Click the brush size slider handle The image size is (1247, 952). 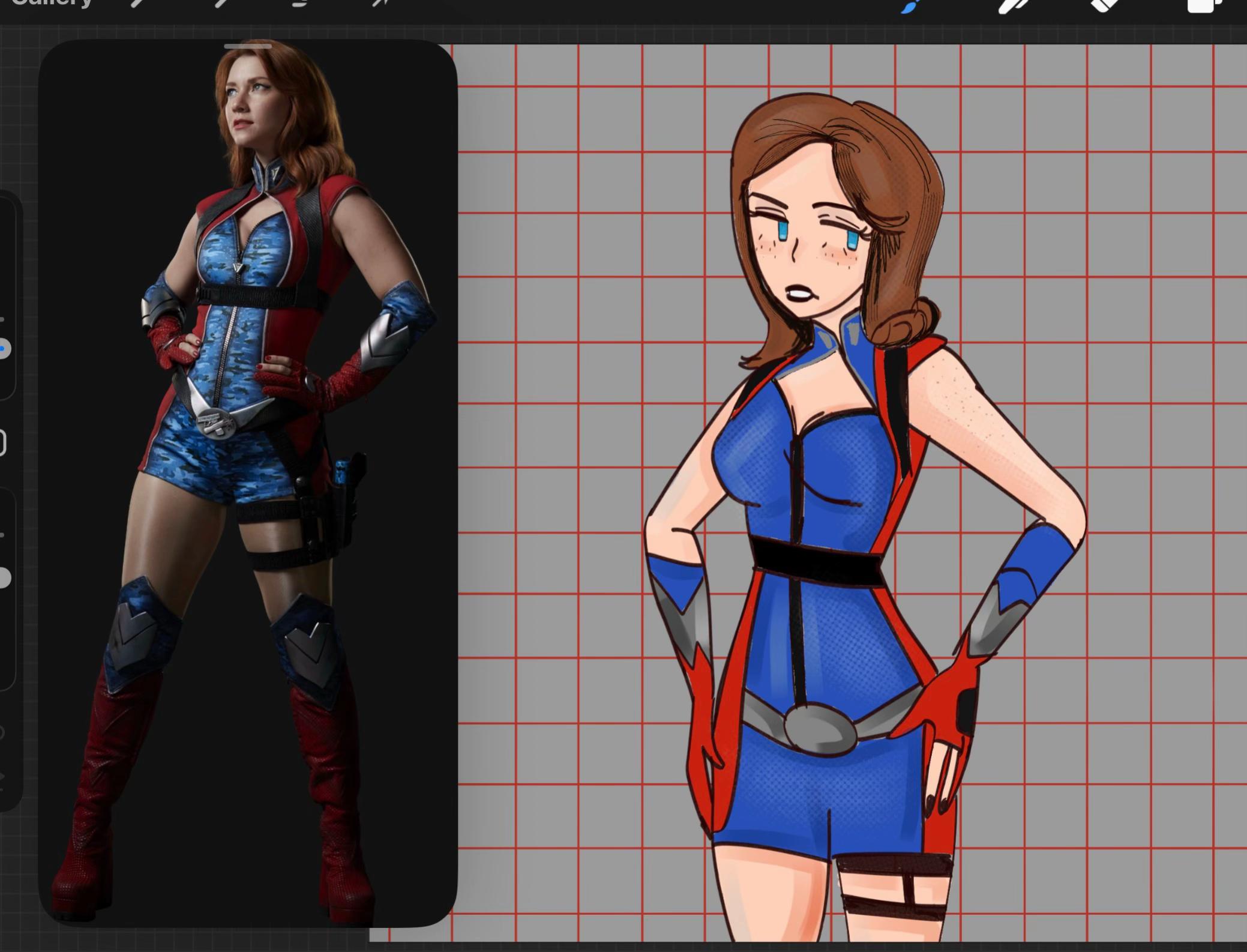click(4, 348)
